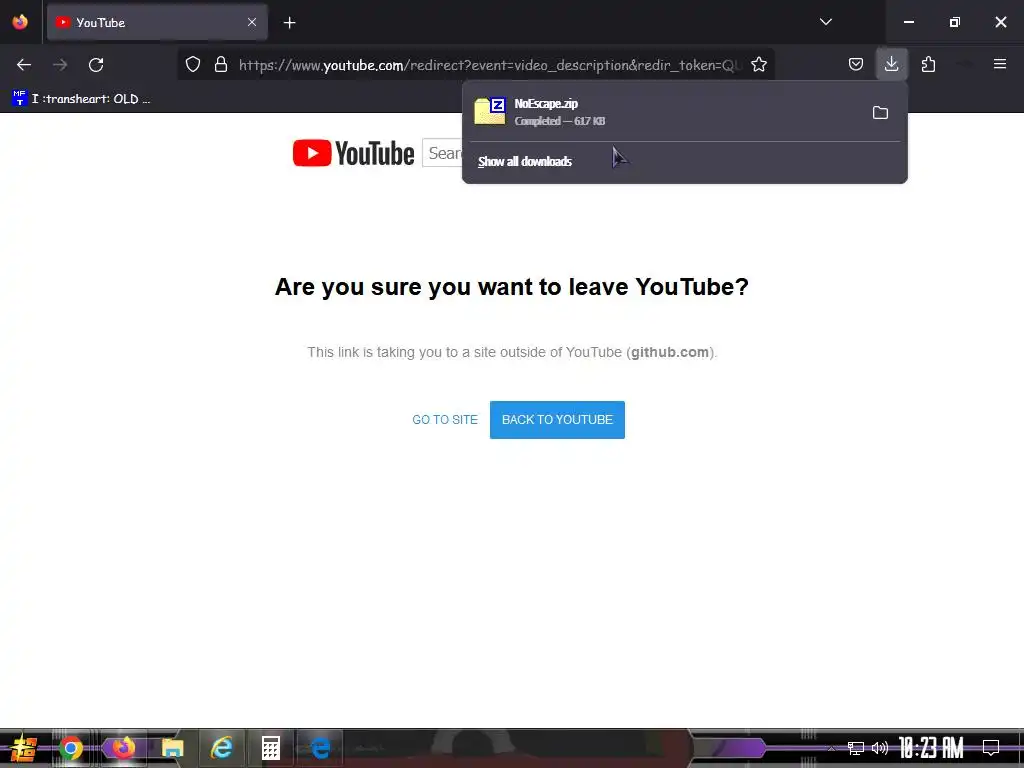Image resolution: width=1024 pixels, height=768 pixels.
Task: Open the extensions puzzle icon
Action: coord(928,64)
